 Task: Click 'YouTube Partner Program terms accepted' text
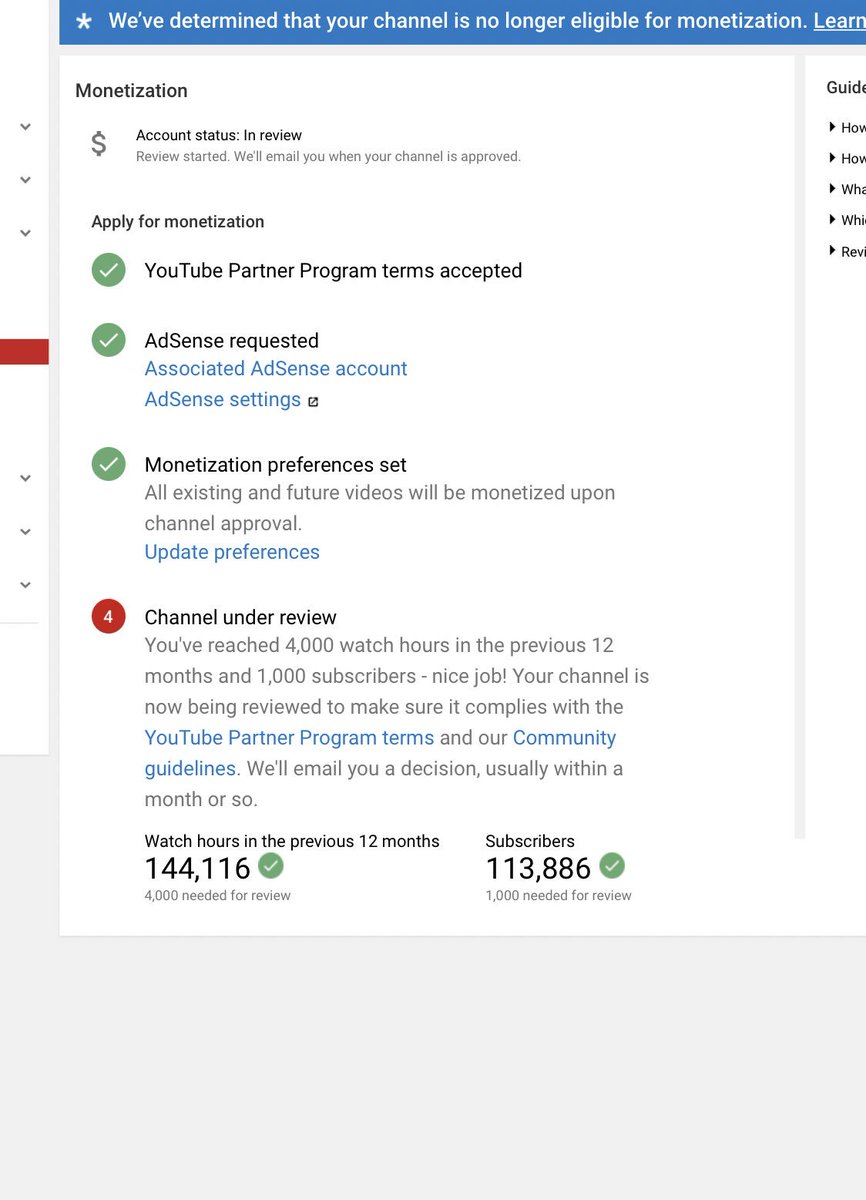pos(333,271)
